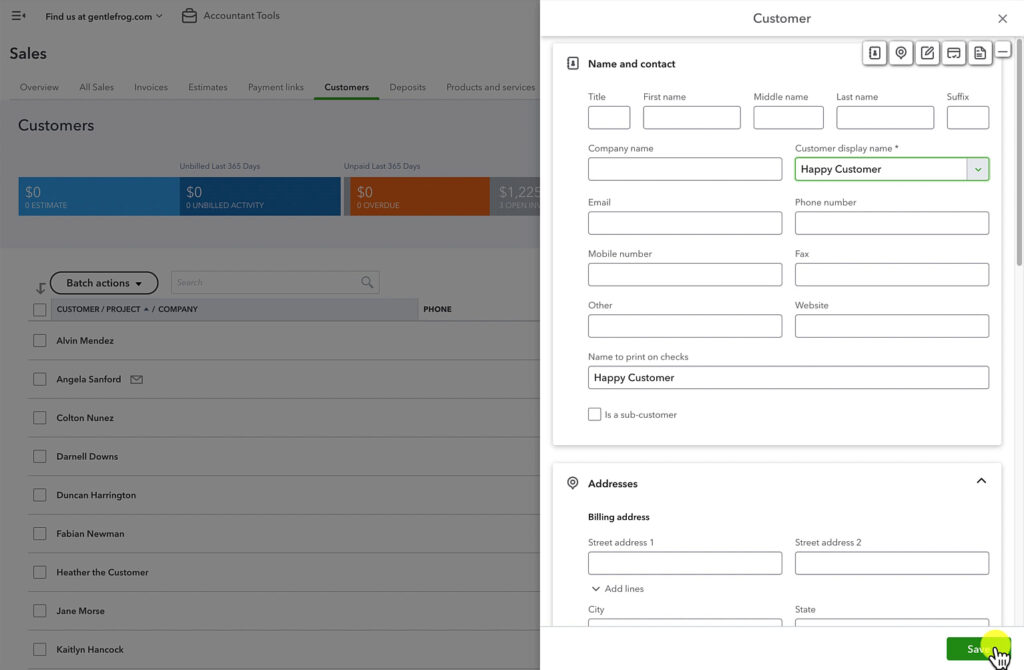Click the Save button
Image resolution: width=1024 pixels, height=670 pixels.
click(978, 648)
